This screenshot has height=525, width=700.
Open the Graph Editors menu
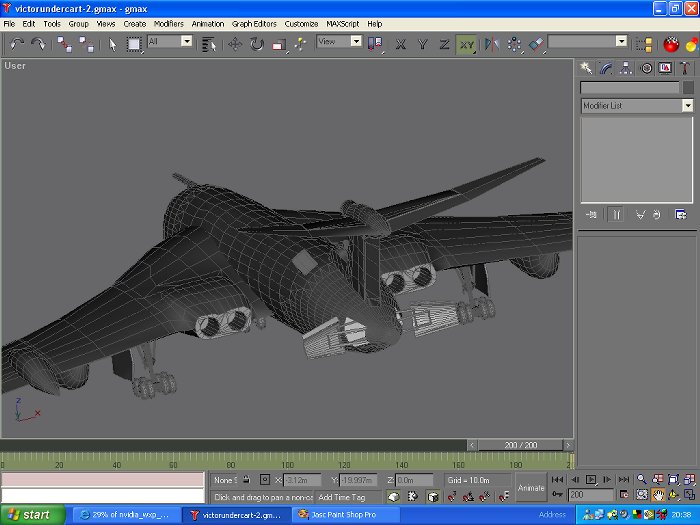click(254, 23)
